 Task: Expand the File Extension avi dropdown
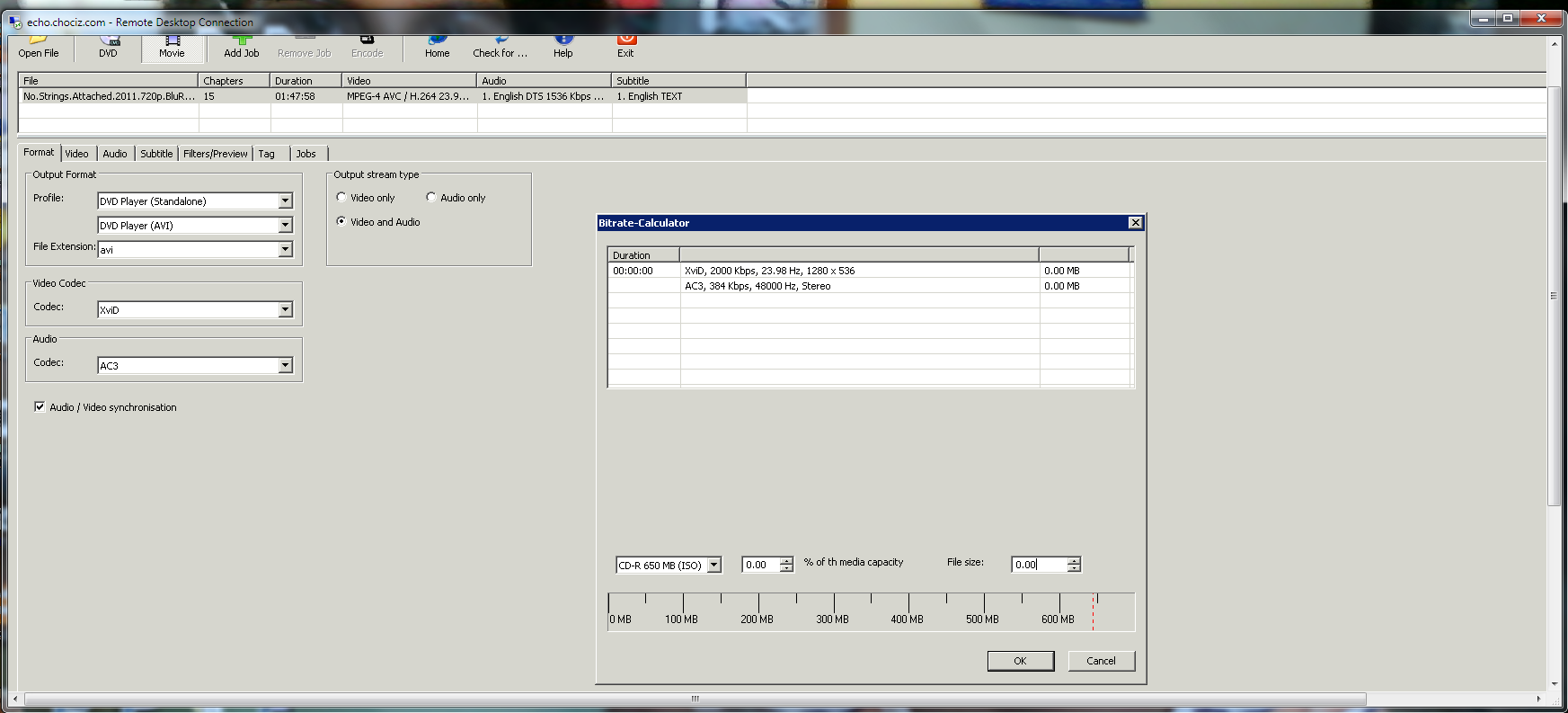[285, 250]
